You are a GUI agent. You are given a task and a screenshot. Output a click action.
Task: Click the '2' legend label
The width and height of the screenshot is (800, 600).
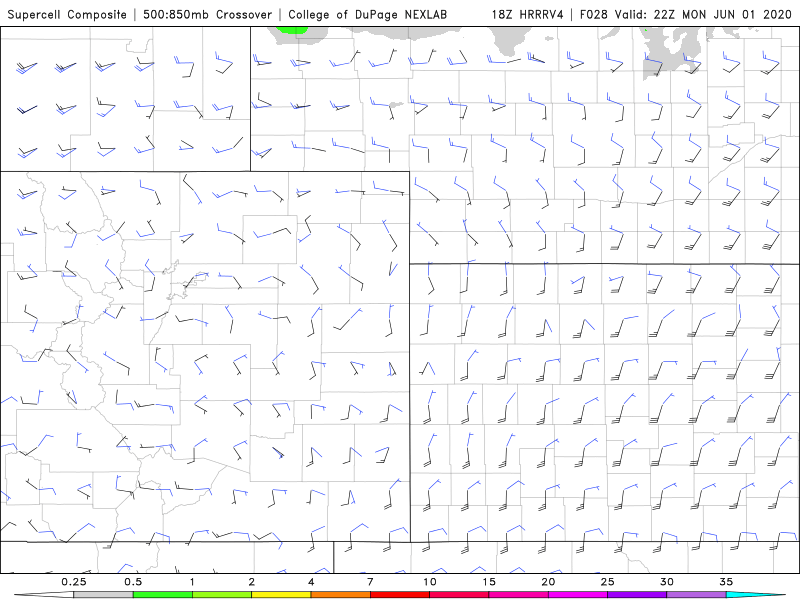point(252,582)
